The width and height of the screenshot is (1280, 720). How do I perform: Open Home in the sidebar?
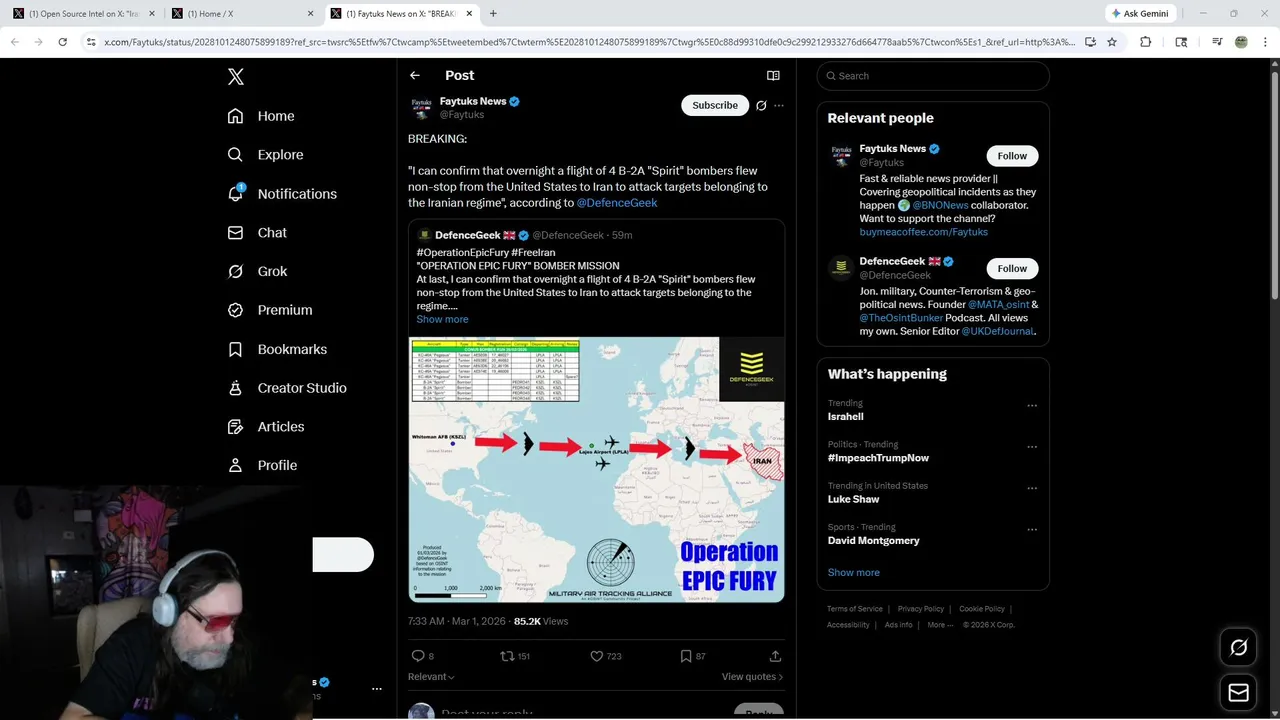point(260,116)
